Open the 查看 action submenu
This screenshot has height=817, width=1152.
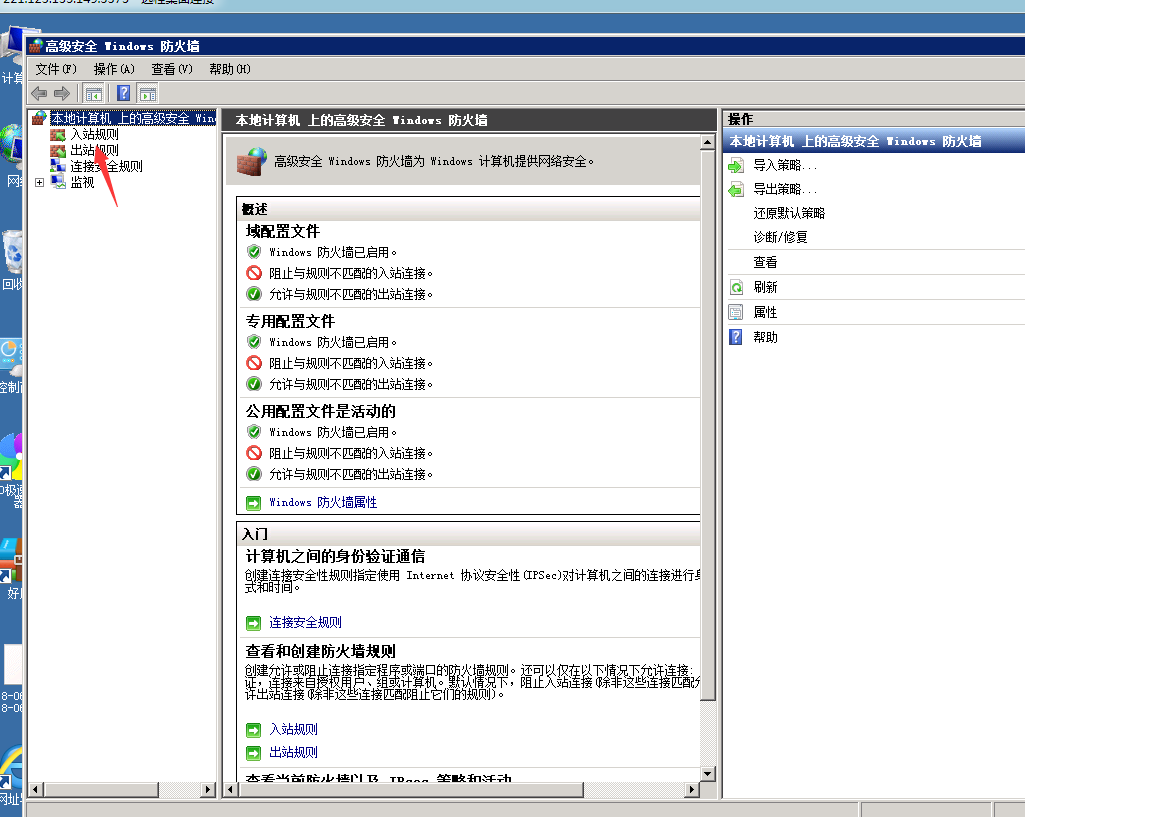tap(765, 262)
